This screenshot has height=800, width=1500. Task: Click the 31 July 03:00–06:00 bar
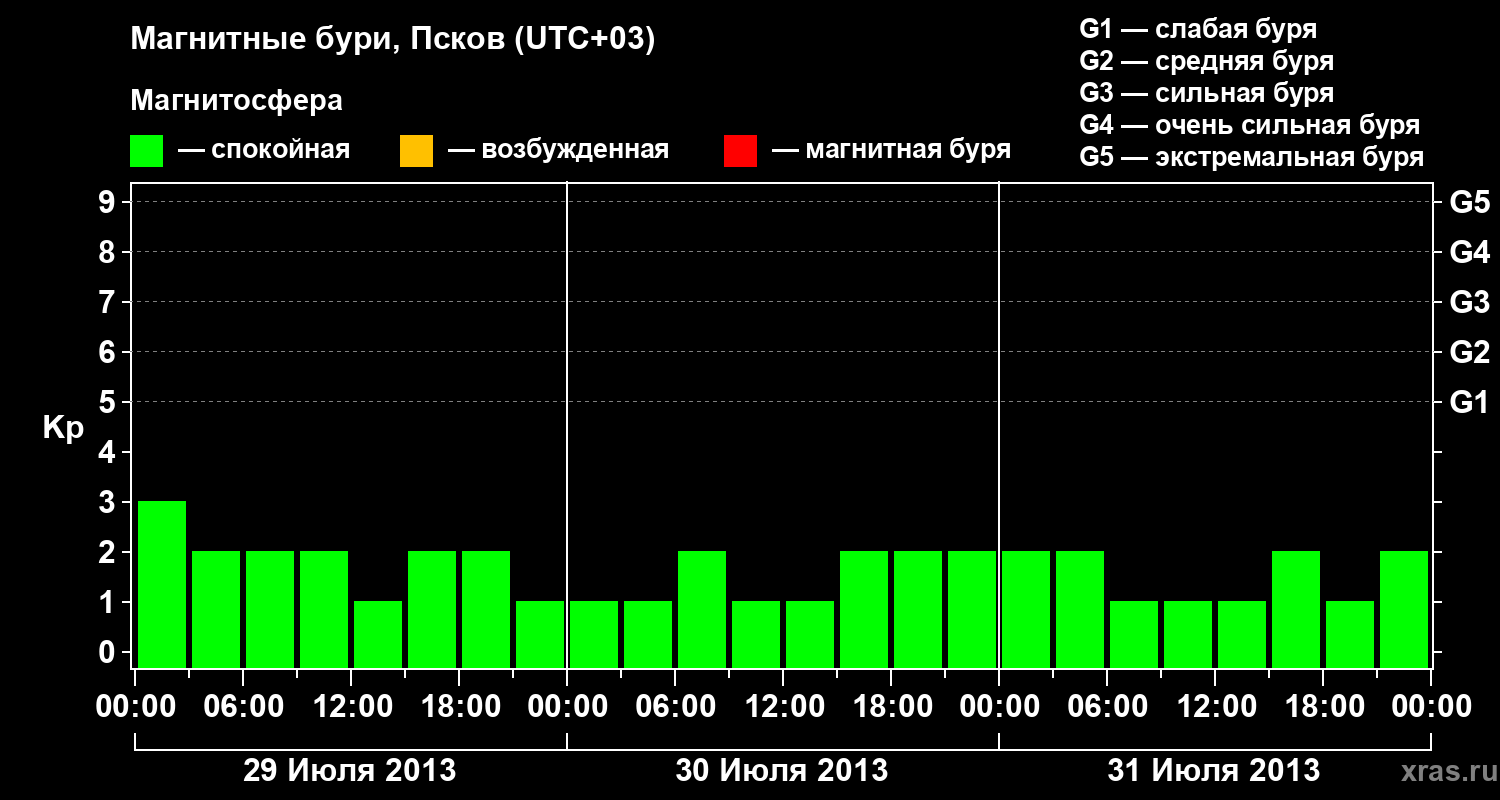[1080, 609]
